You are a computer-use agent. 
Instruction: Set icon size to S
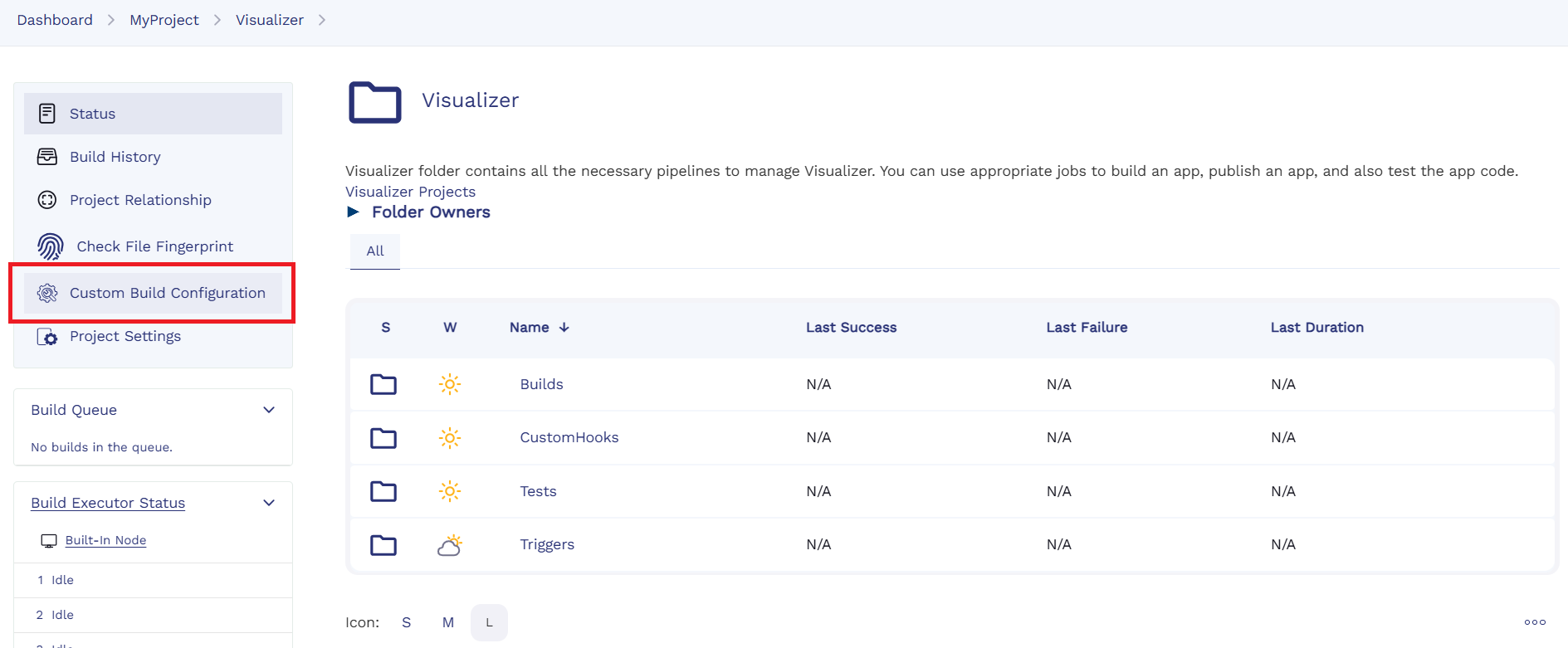pyautogui.click(x=407, y=622)
